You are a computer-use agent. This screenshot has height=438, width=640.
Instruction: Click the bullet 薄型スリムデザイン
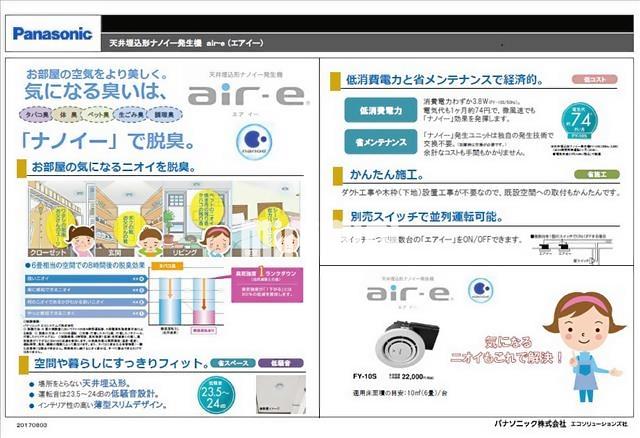point(98,405)
